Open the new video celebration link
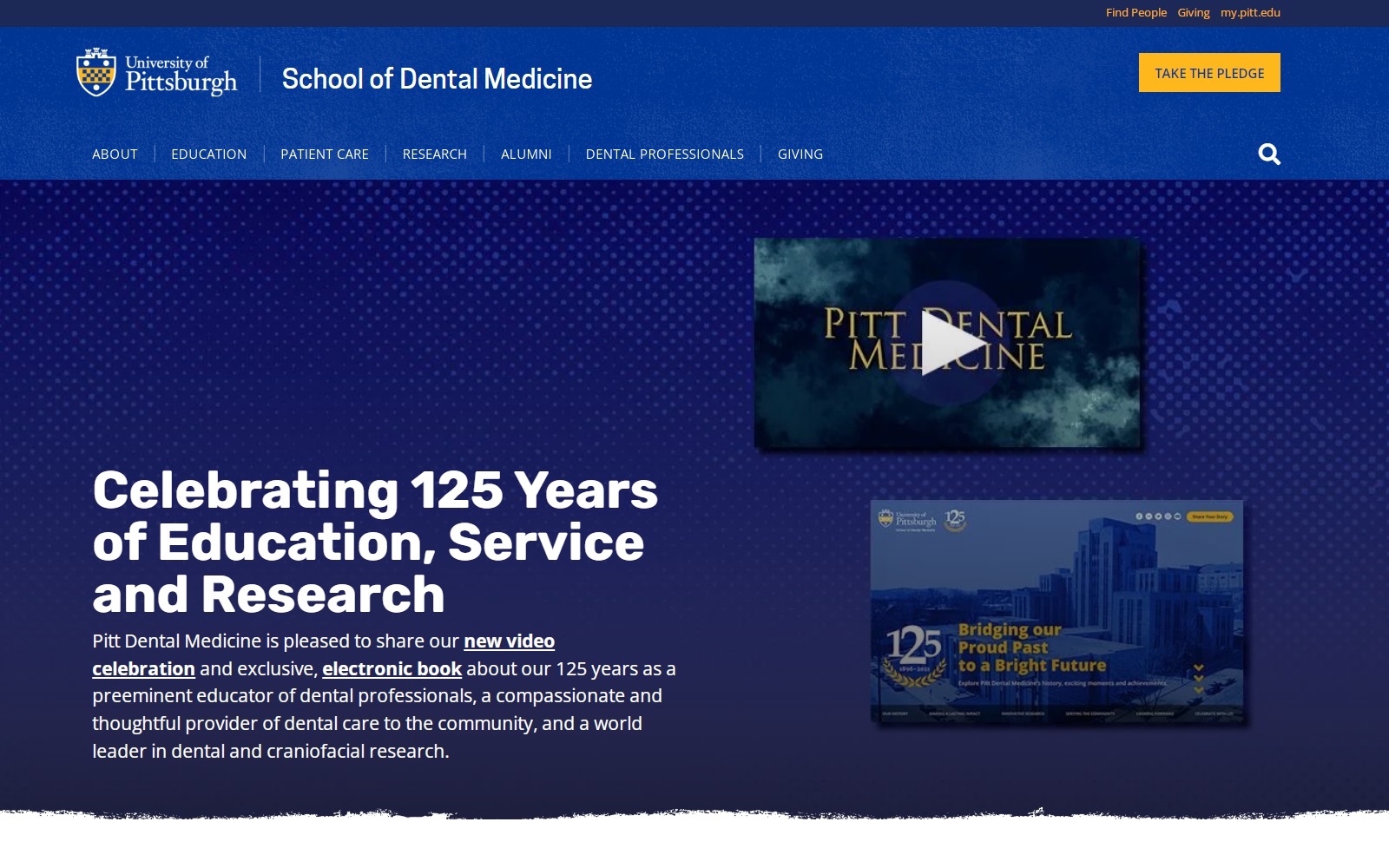Image resolution: width=1389 pixels, height=868 pixels. coord(509,641)
